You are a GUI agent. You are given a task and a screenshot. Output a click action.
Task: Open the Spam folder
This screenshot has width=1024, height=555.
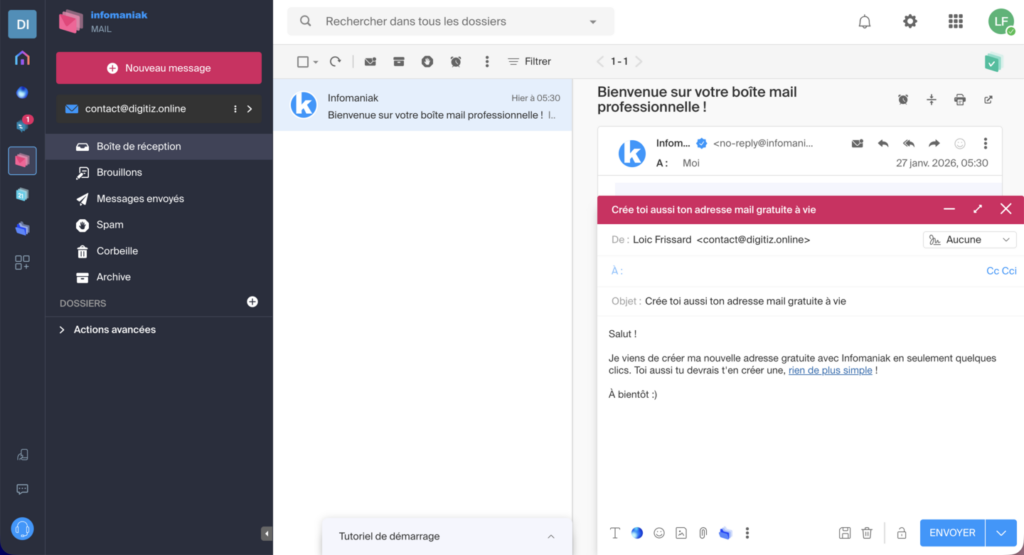point(159,225)
